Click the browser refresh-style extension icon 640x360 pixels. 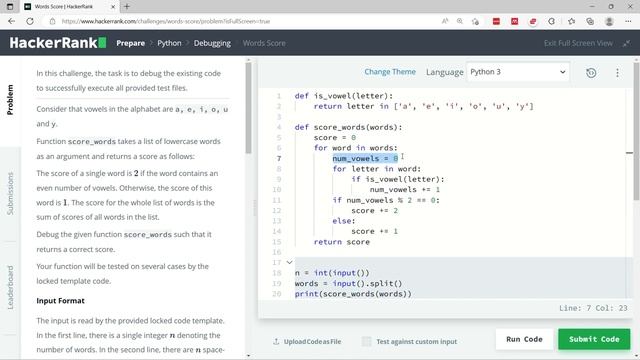551,21
